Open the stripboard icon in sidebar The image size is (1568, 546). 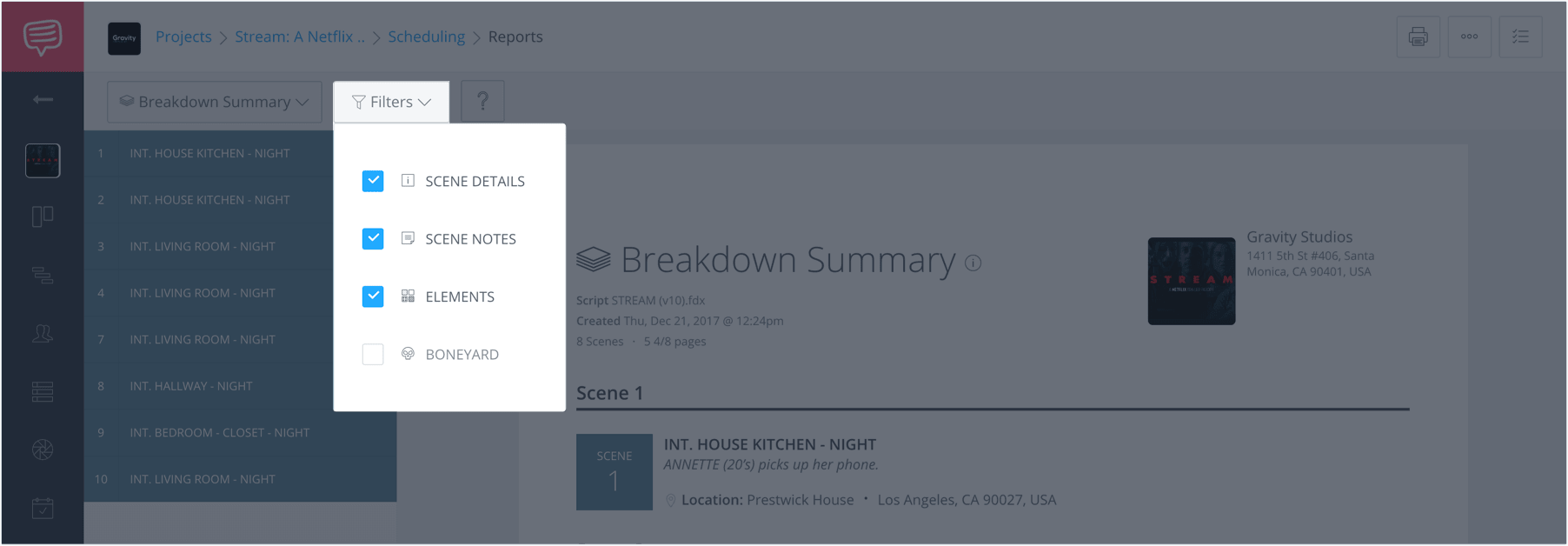click(x=43, y=276)
